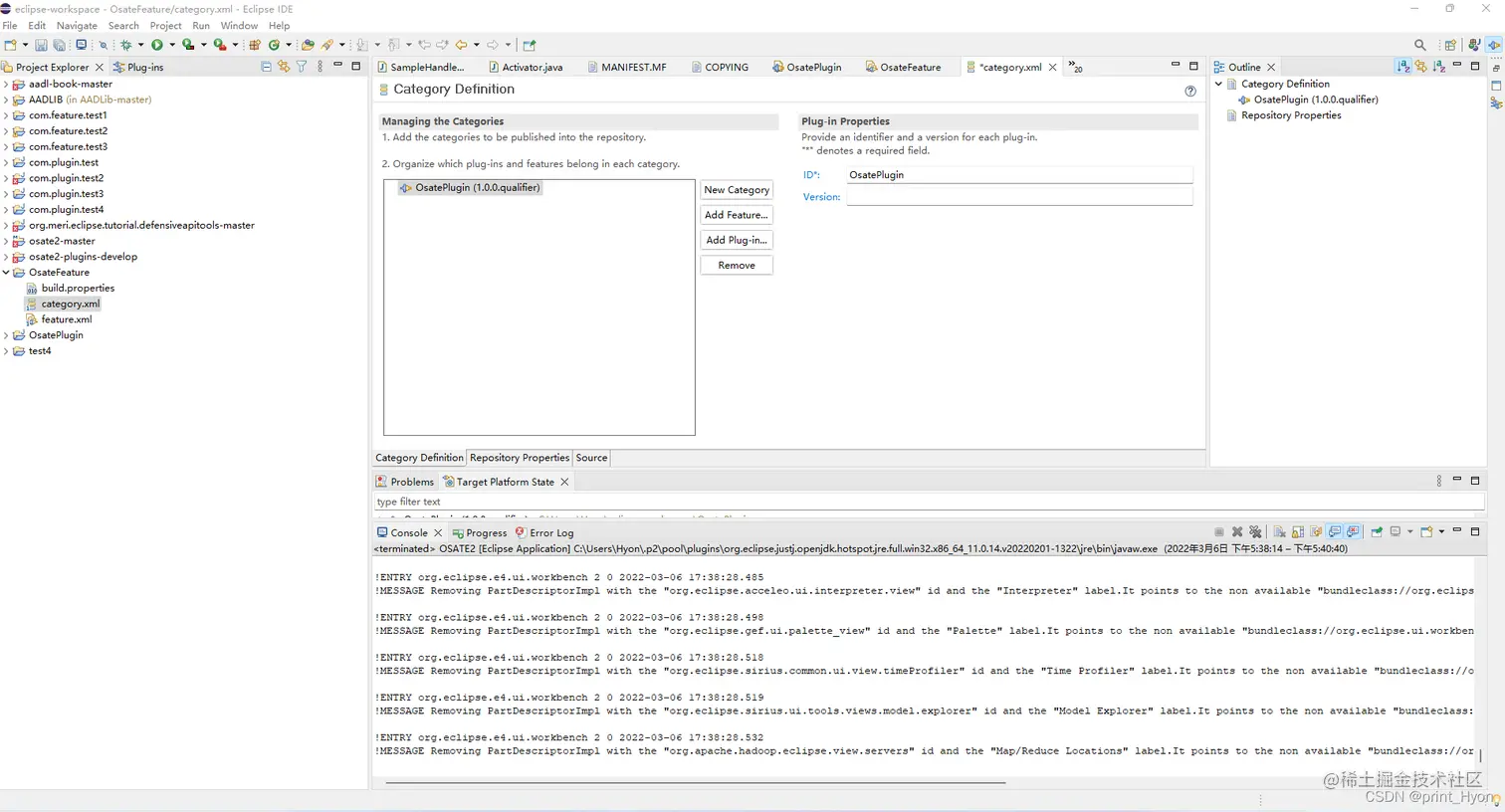
Task: Click the plug-in ID input field
Action: tap(1019, 174)
